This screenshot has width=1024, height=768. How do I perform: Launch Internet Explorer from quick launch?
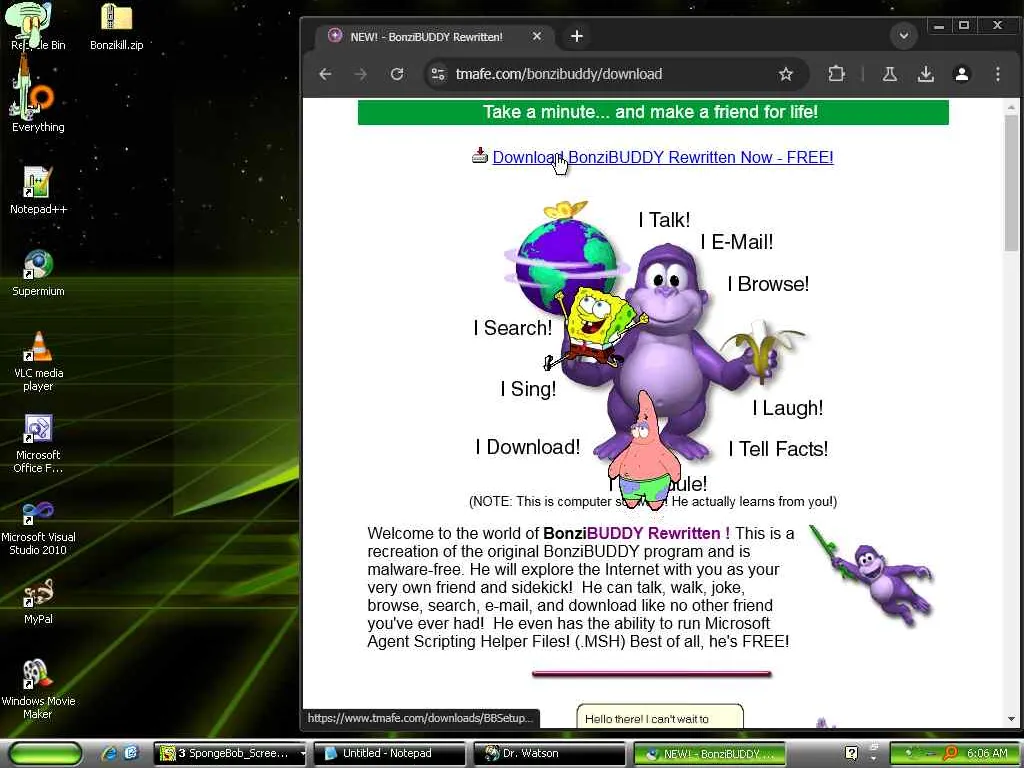tap(109, 753)
